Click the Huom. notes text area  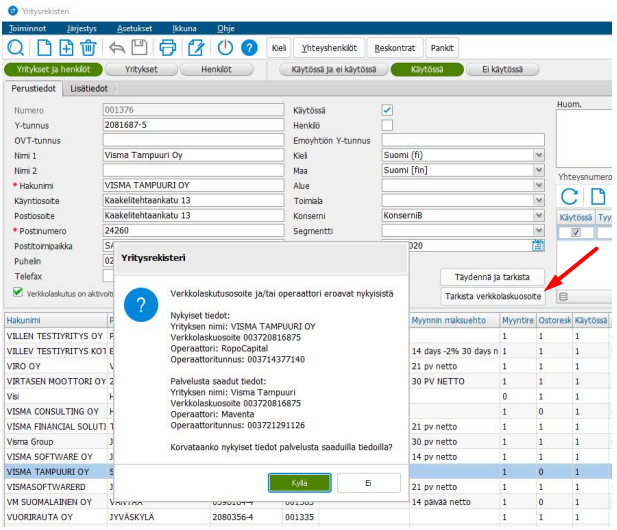[584, 139]
